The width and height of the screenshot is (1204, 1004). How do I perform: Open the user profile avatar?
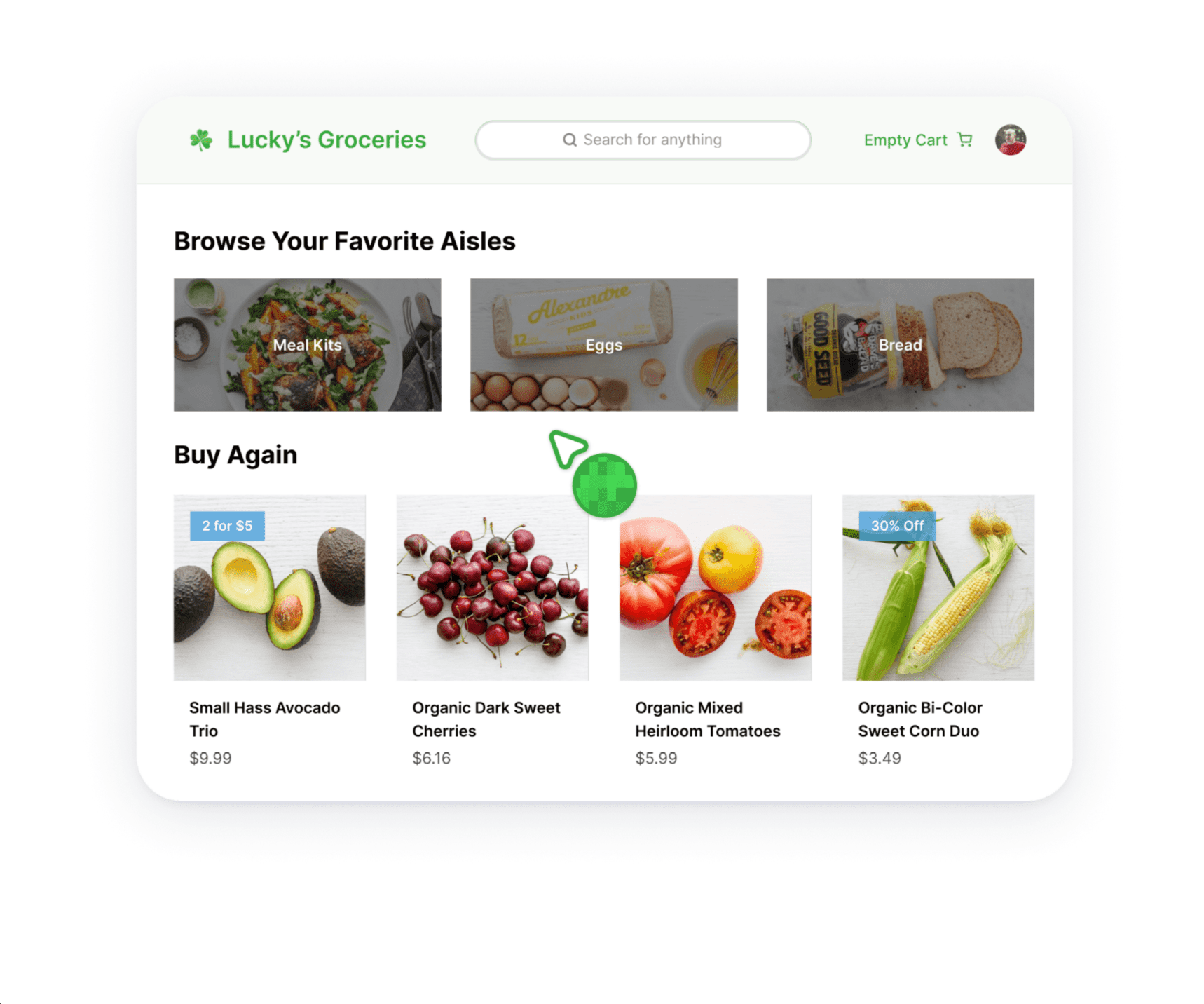pos(1011,140)
